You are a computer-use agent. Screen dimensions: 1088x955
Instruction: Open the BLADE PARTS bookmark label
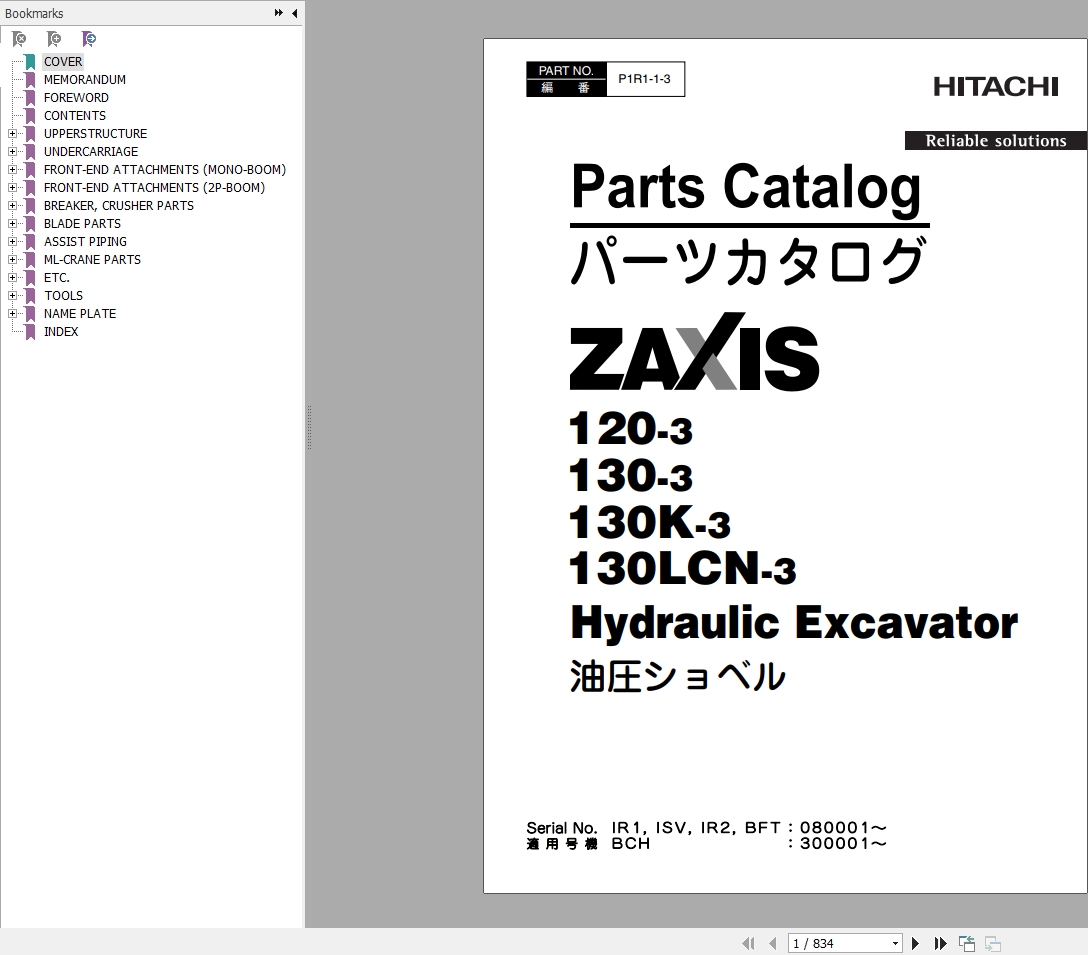tap(83, 224)
